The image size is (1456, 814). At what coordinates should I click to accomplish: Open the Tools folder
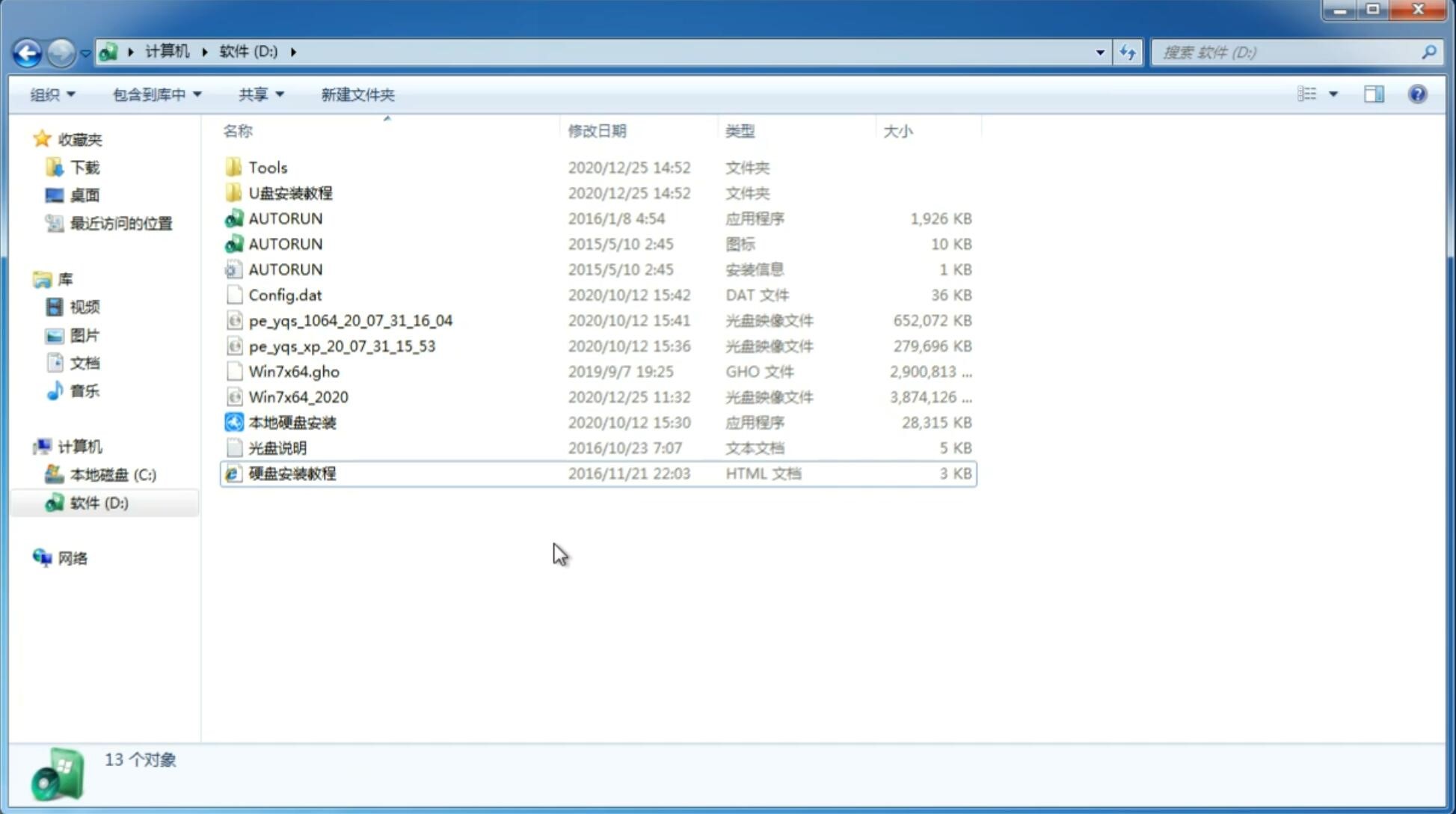[x=267, y=167]
